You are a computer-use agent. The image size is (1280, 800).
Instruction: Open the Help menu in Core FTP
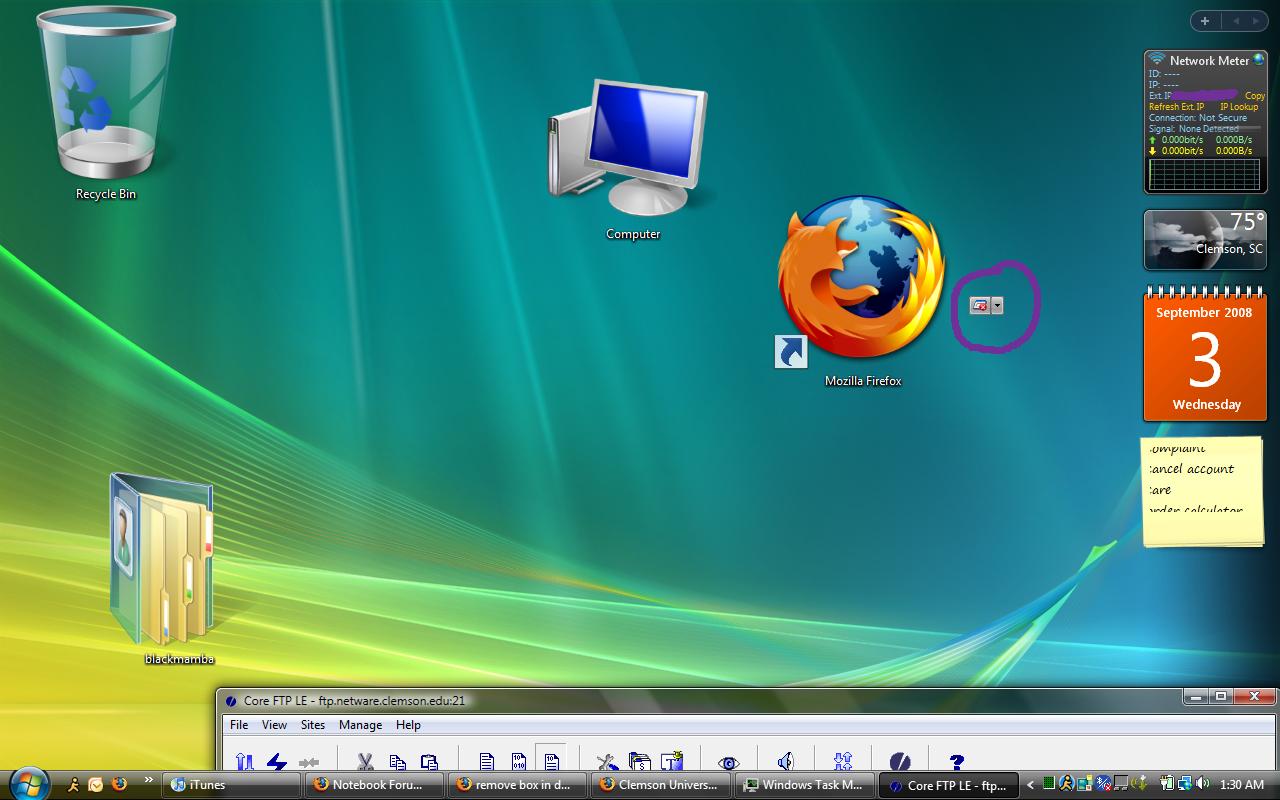click(x=408, y=725)
